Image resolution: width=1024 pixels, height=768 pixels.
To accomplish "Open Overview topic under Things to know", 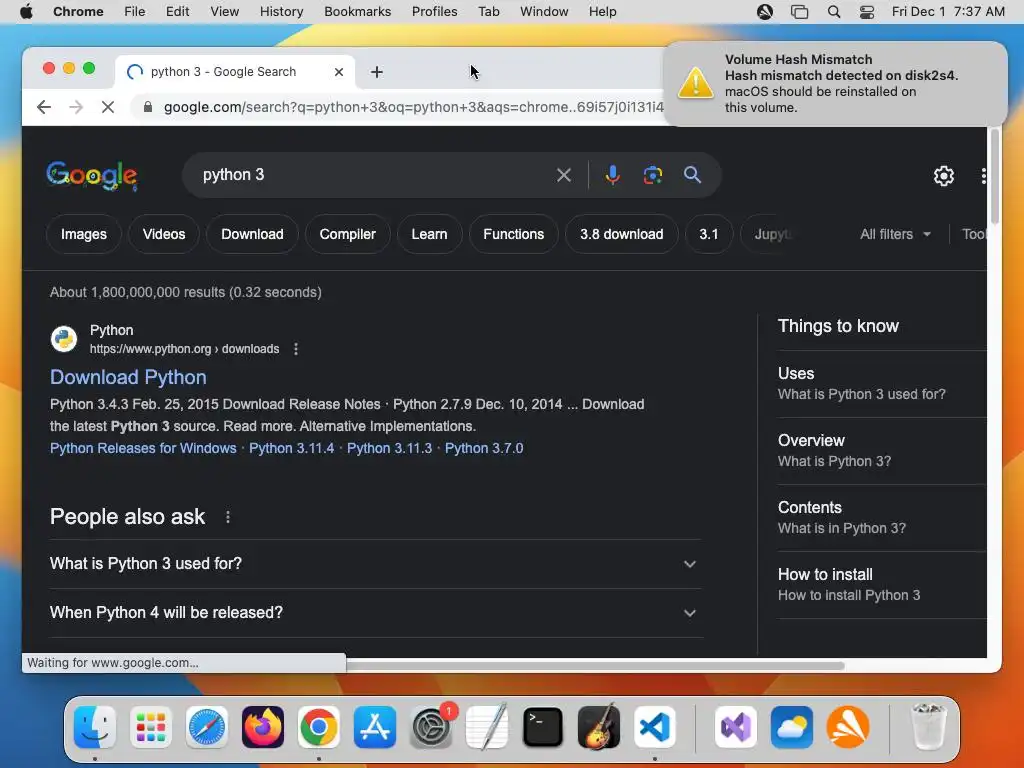I will 882,451.
